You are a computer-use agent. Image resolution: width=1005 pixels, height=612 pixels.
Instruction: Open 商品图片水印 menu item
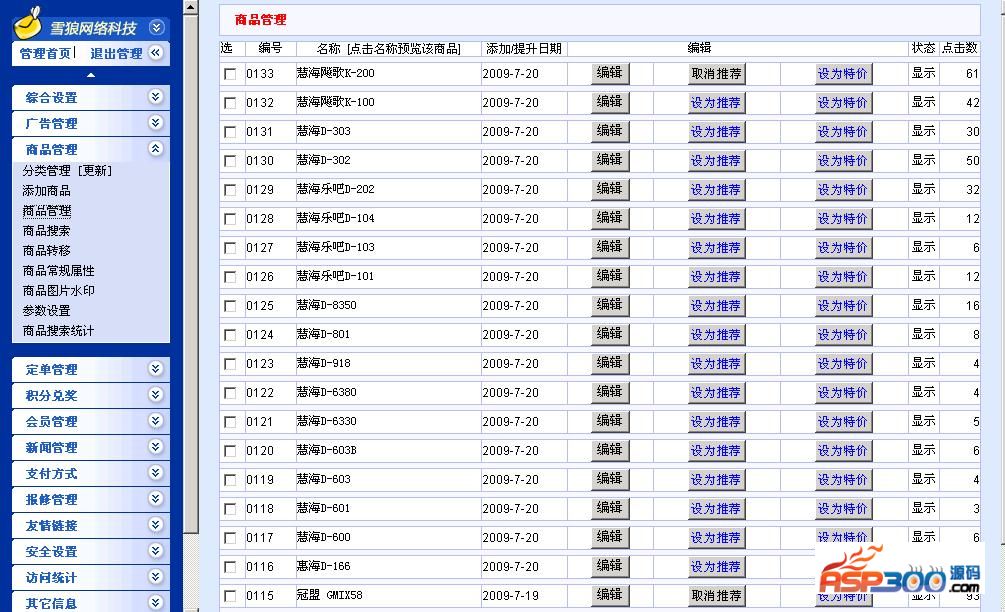pos(58,290)
